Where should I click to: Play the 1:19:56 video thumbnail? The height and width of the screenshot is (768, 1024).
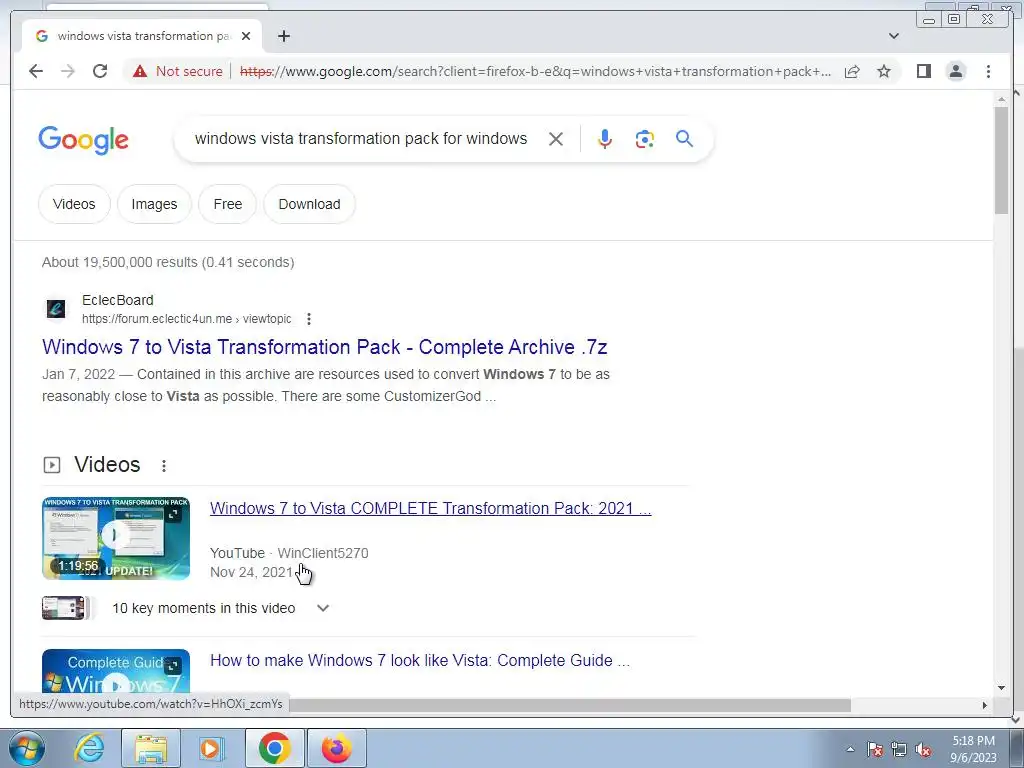point(116,538)
